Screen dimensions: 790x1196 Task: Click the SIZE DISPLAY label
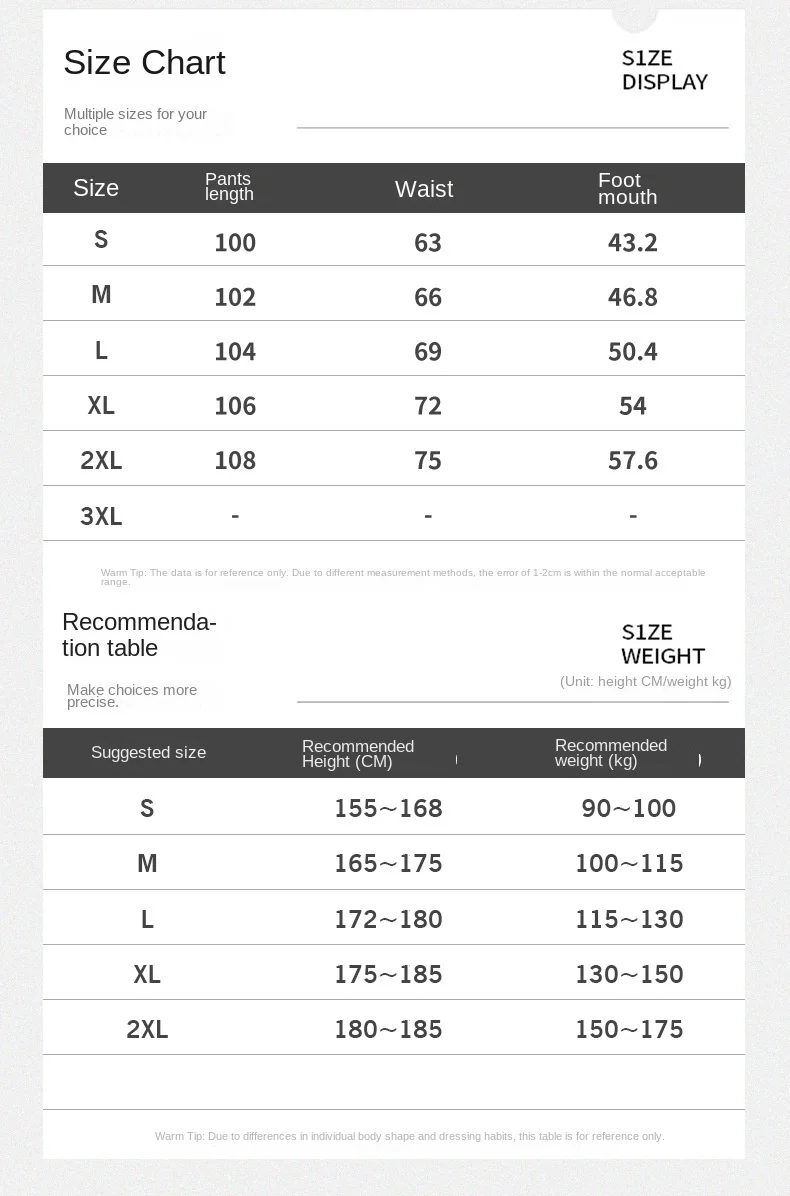pyautogui.click(x=664, y=70)
